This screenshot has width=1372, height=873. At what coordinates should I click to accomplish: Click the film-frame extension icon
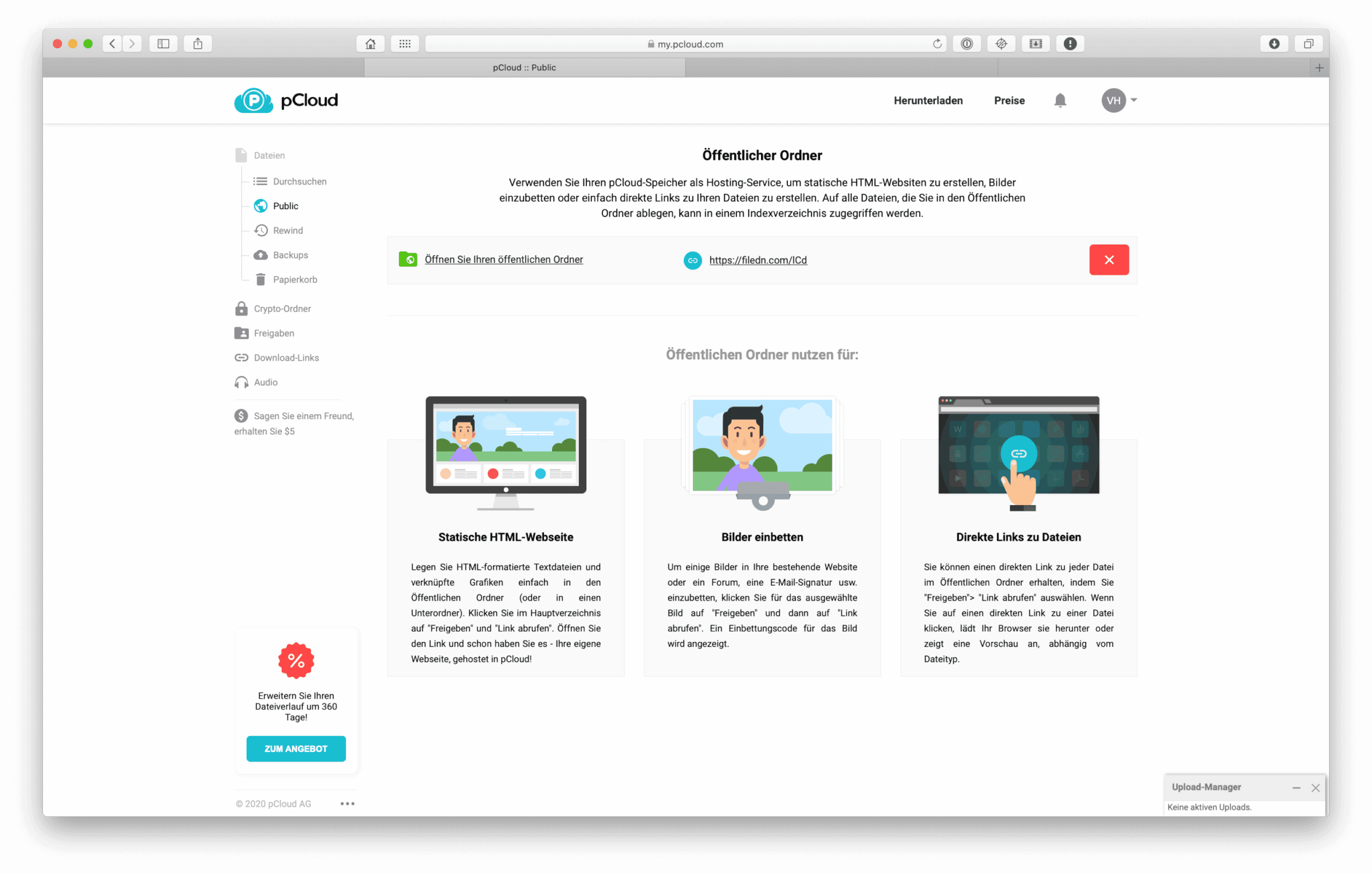pyautogui.click(x=1036, y=43)
